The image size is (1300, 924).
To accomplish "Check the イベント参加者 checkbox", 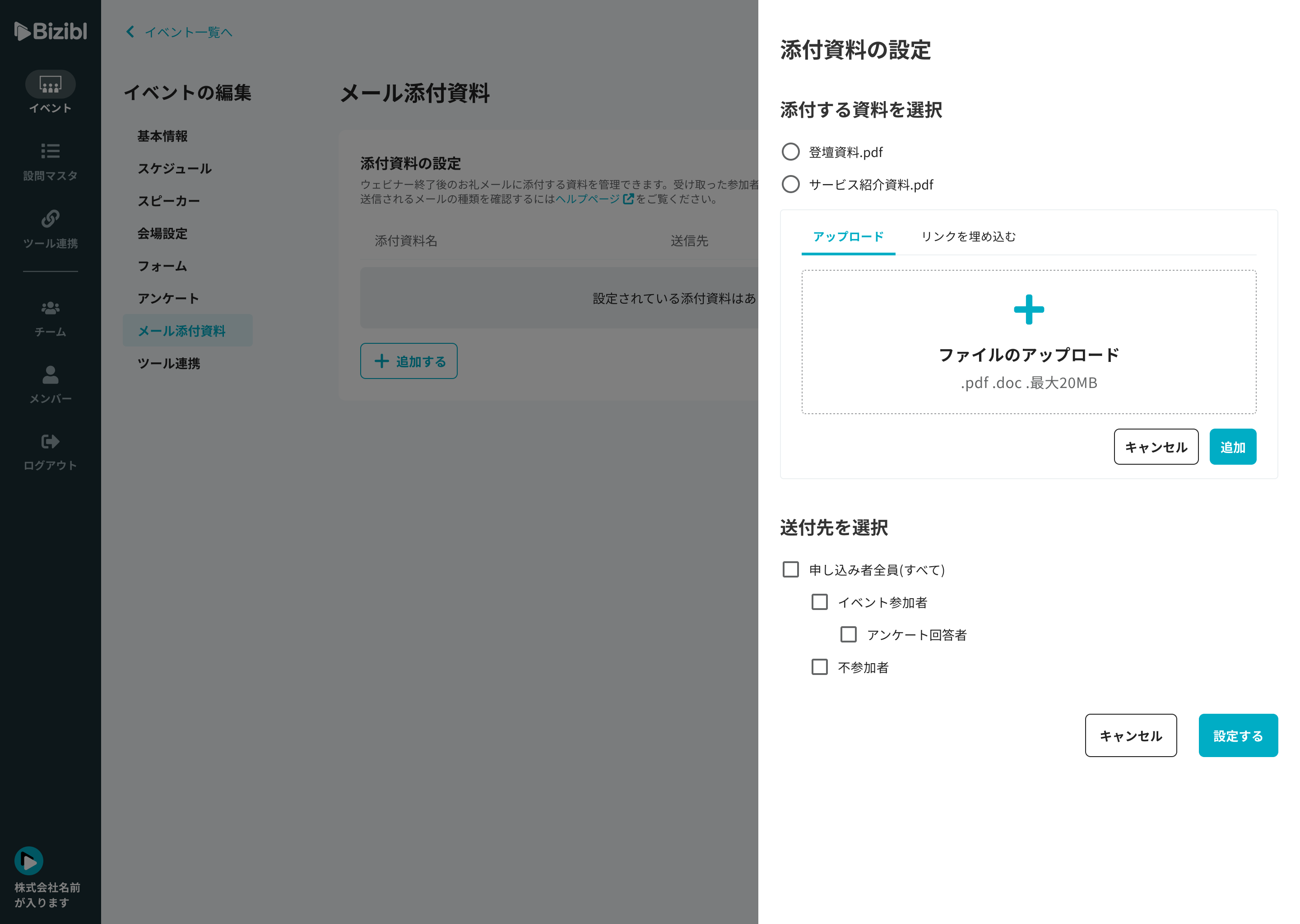I will pyautogui.click(x=819, y=602).
